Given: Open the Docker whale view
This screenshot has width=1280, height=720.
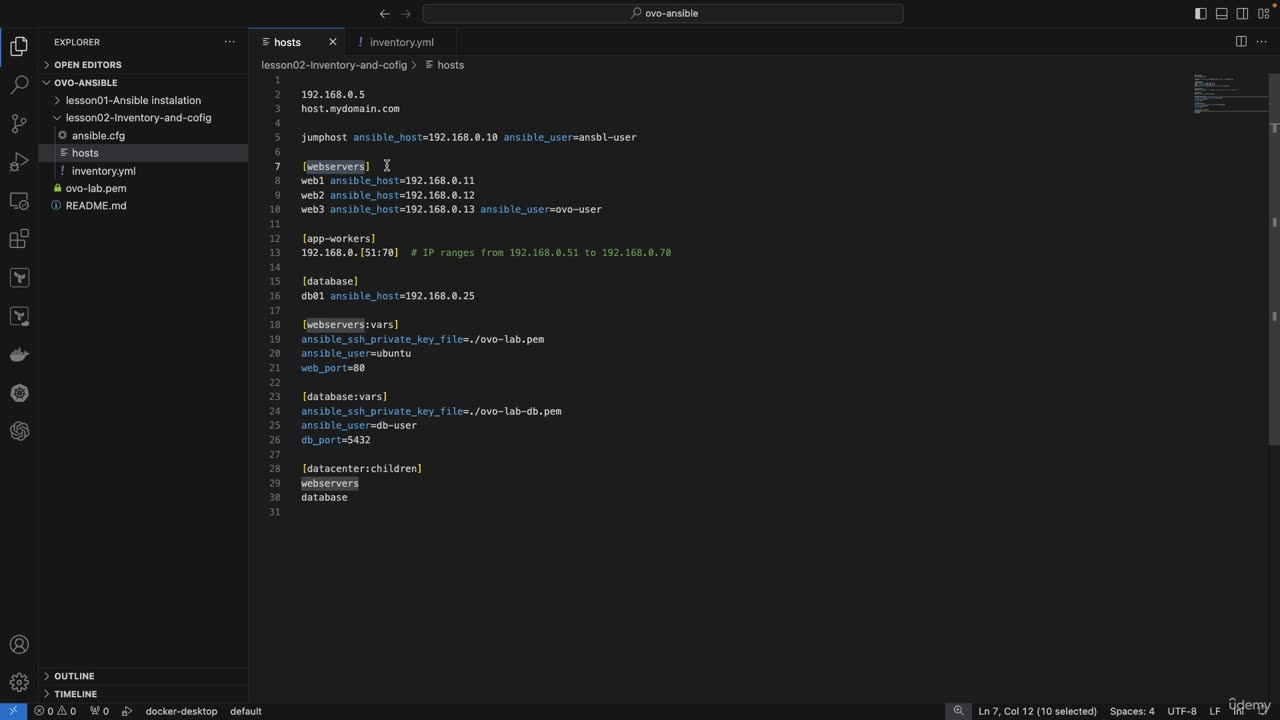Looking at the screenshot, I should click(19, 354).
